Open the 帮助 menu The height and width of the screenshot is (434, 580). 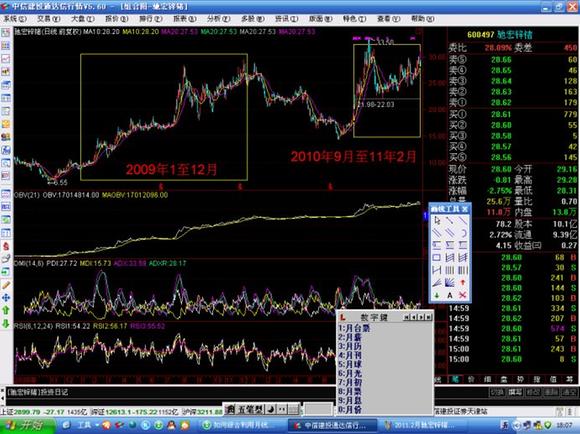point(422,18)
